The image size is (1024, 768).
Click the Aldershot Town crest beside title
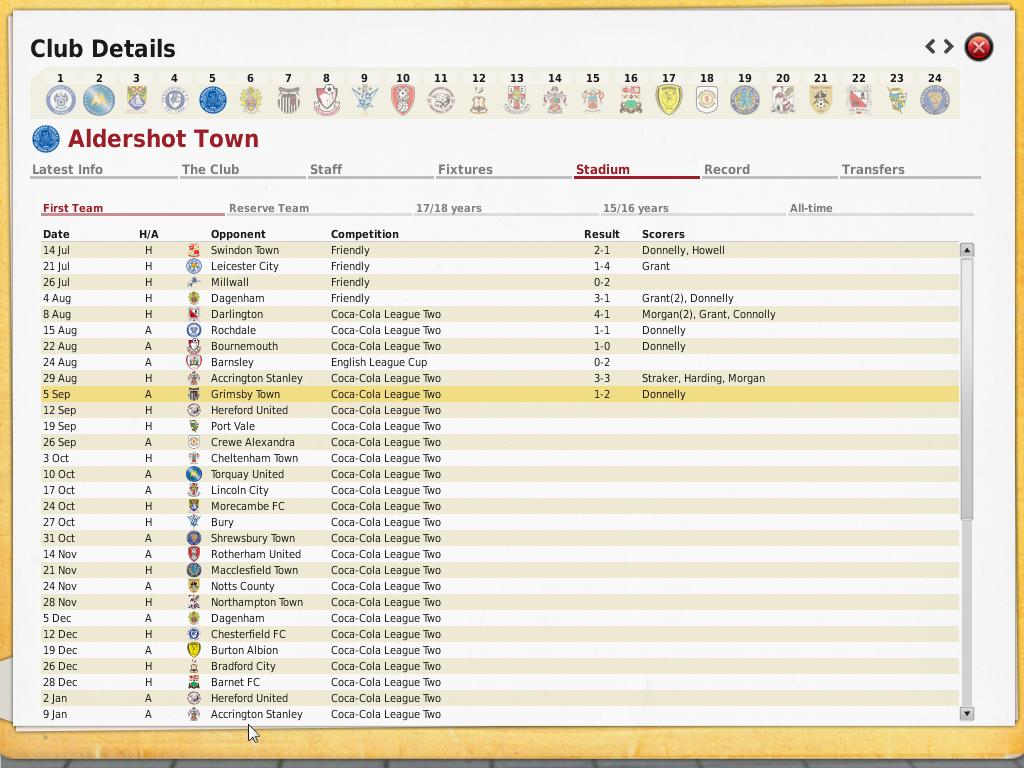(46, 139)
